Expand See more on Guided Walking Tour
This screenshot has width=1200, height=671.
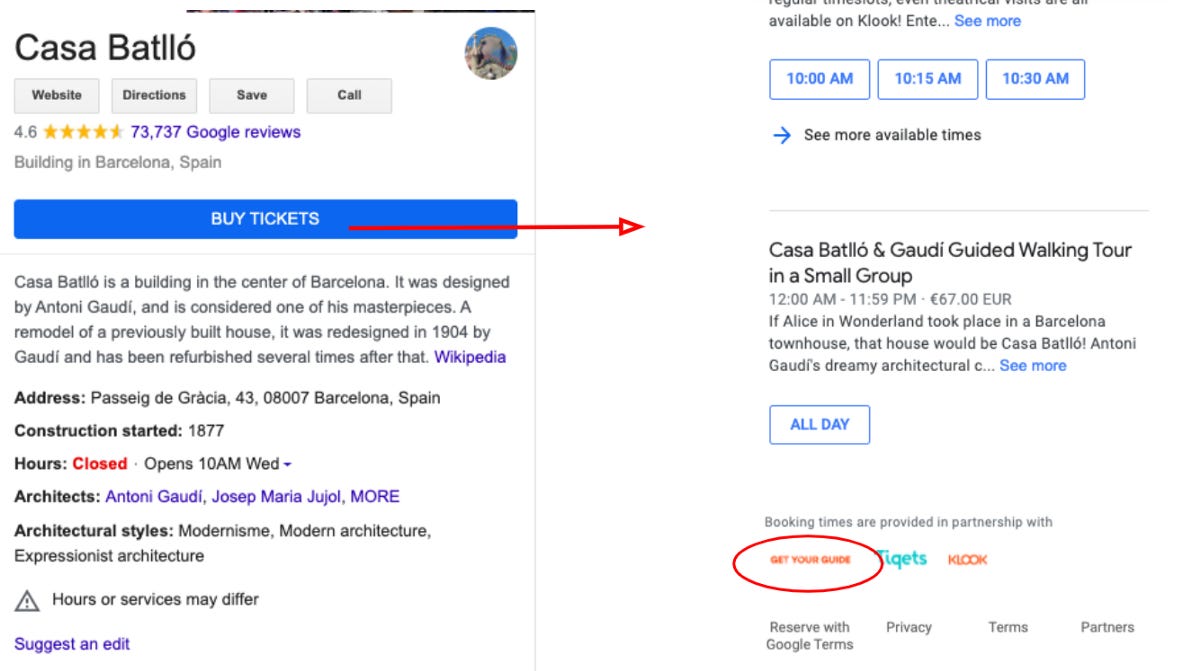(1033, 366)
